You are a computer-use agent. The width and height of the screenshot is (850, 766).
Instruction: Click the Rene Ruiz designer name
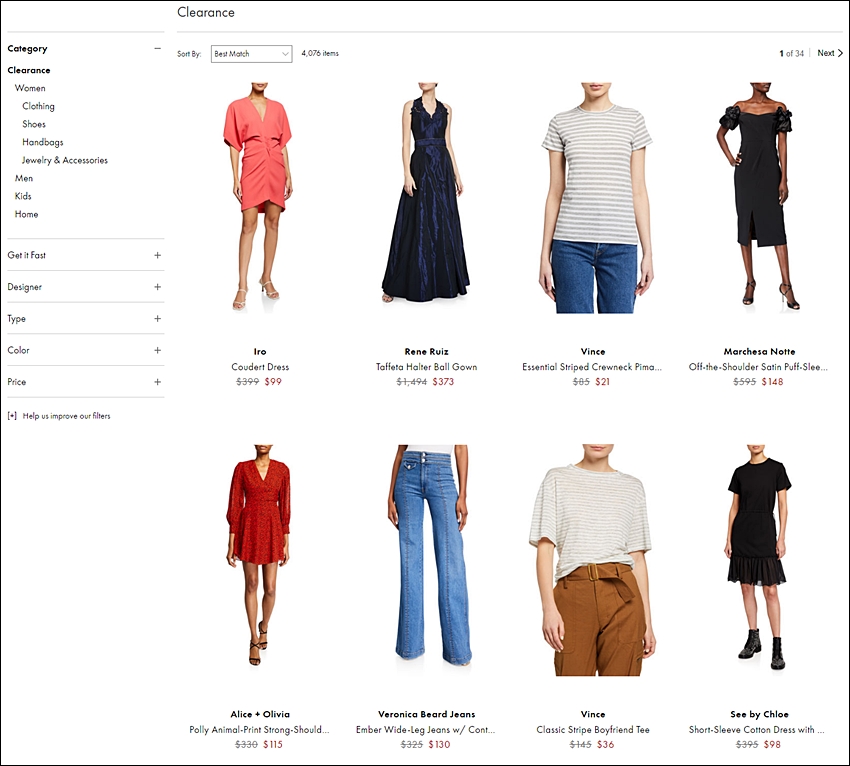(427, 351)
